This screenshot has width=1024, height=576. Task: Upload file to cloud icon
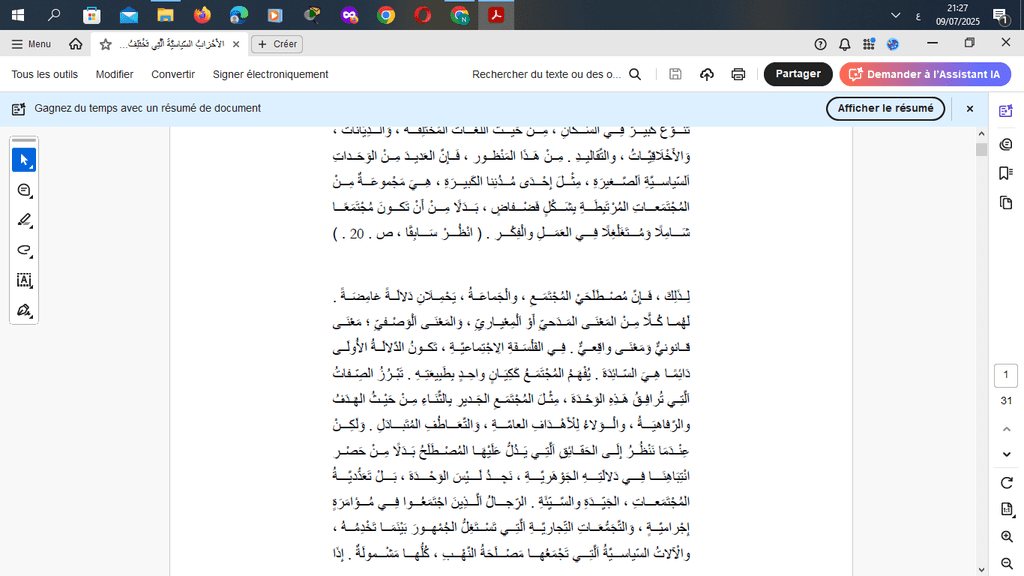(707, 74)
